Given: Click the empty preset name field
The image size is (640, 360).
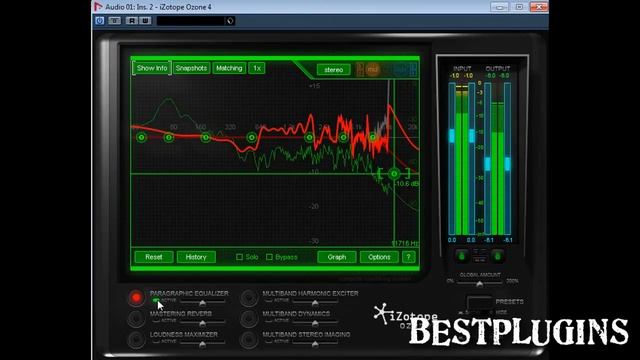Looking at the screenshot, I should [191, 21].
